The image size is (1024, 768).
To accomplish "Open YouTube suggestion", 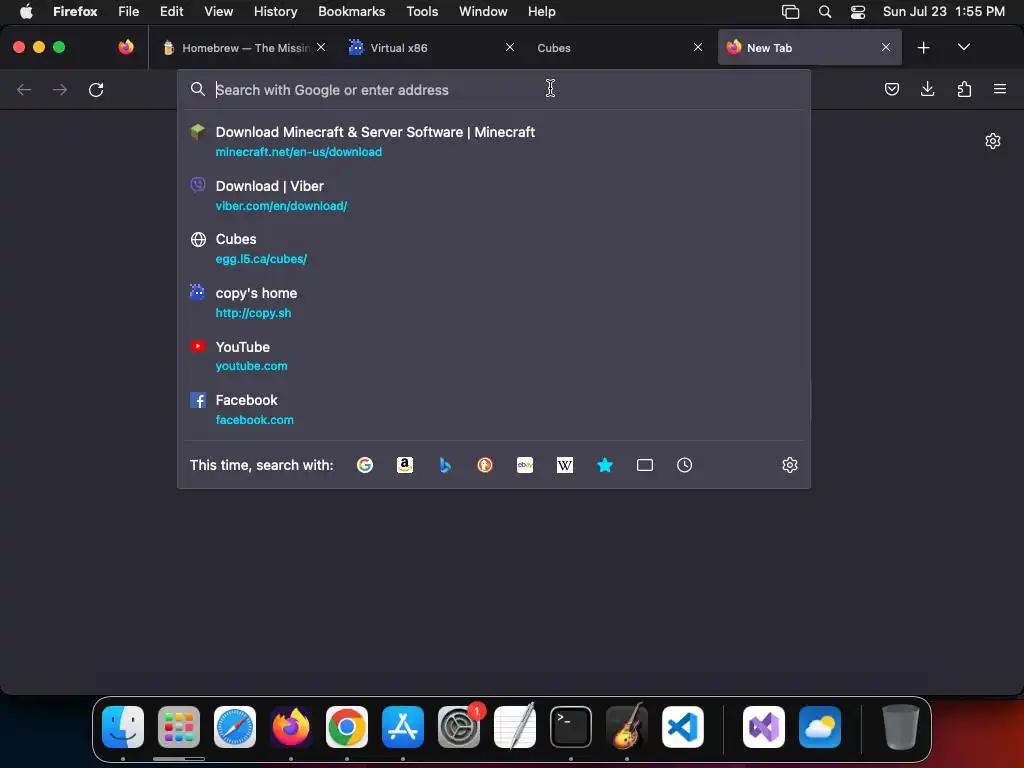I will (494, 356).
